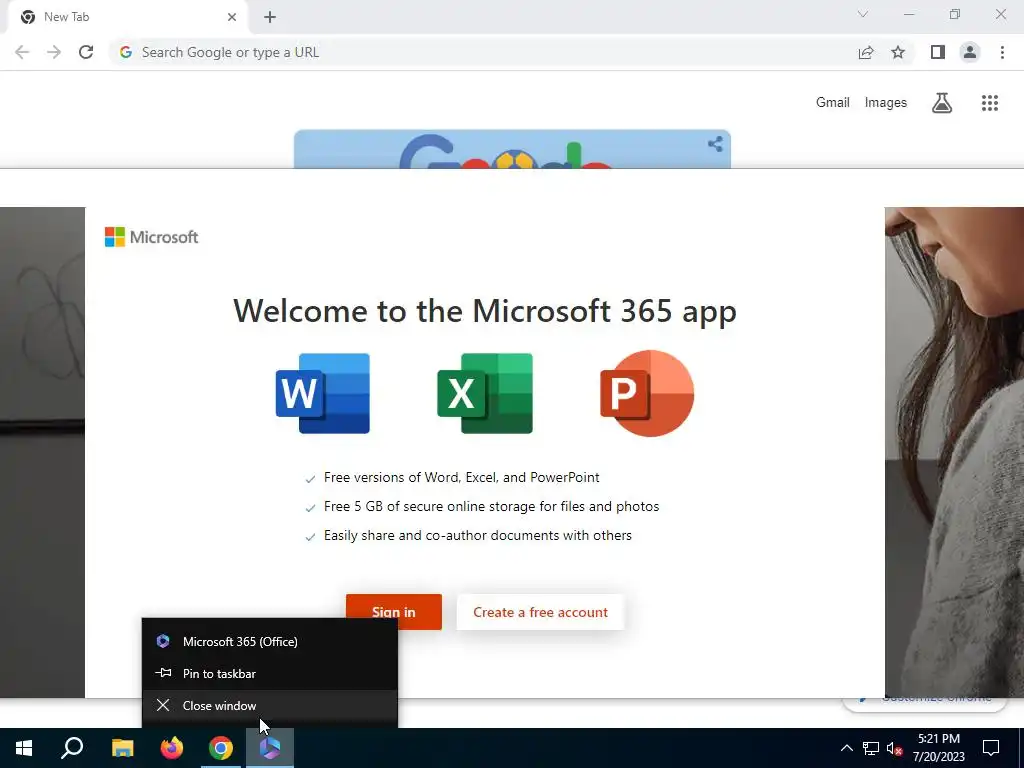The image size is (1024, 768).
Task: Open Search Labs flask icon
Action: point(942,103)
